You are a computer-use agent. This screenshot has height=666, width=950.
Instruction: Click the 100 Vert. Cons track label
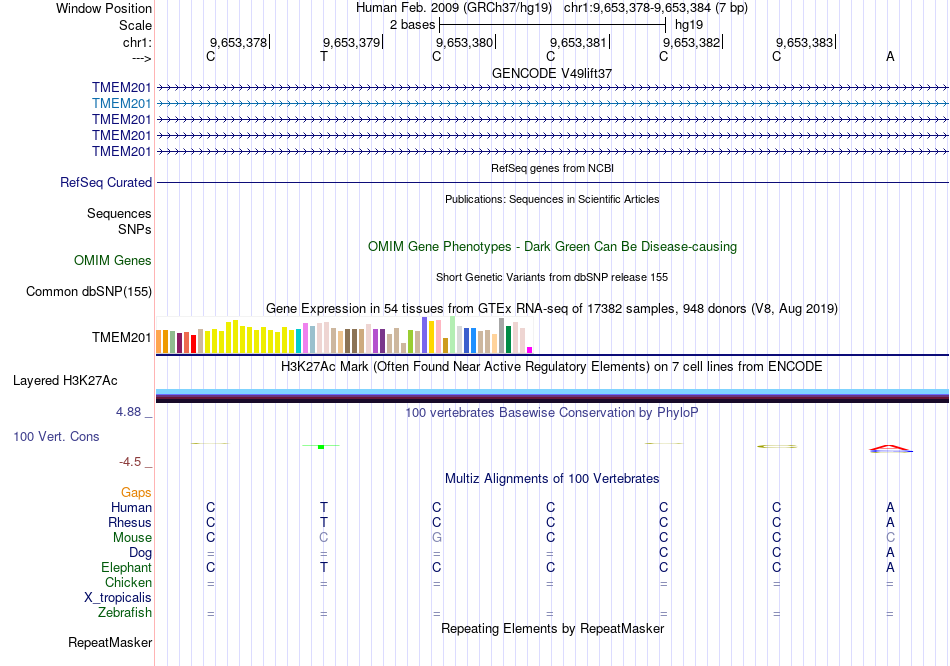[56, 436]
